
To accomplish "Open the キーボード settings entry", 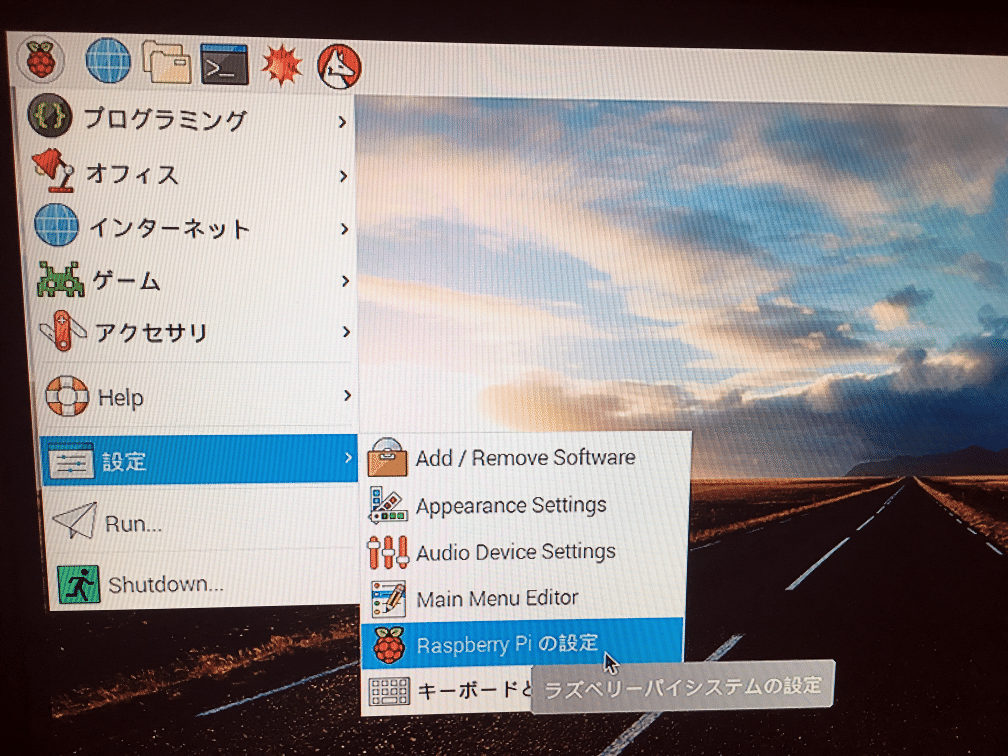I will (x=448, y=692).
